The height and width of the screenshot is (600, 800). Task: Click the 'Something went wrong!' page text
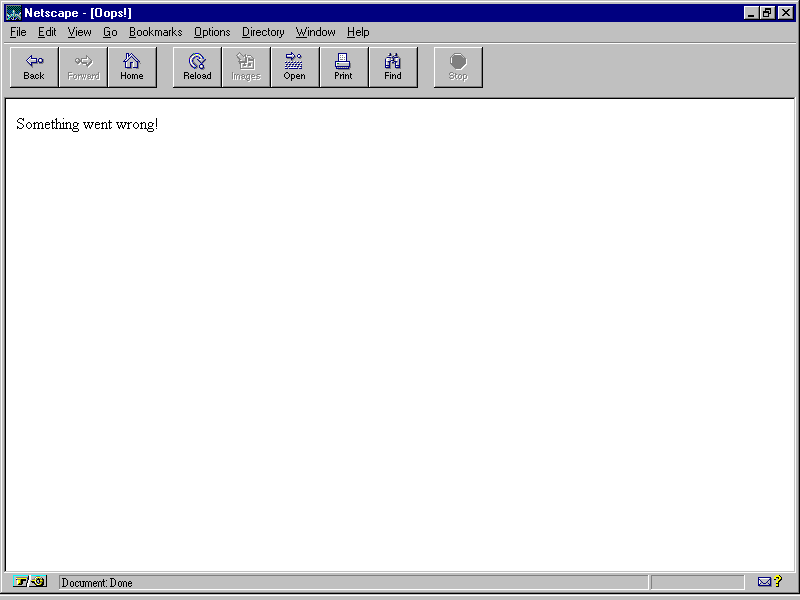(87, 124)
